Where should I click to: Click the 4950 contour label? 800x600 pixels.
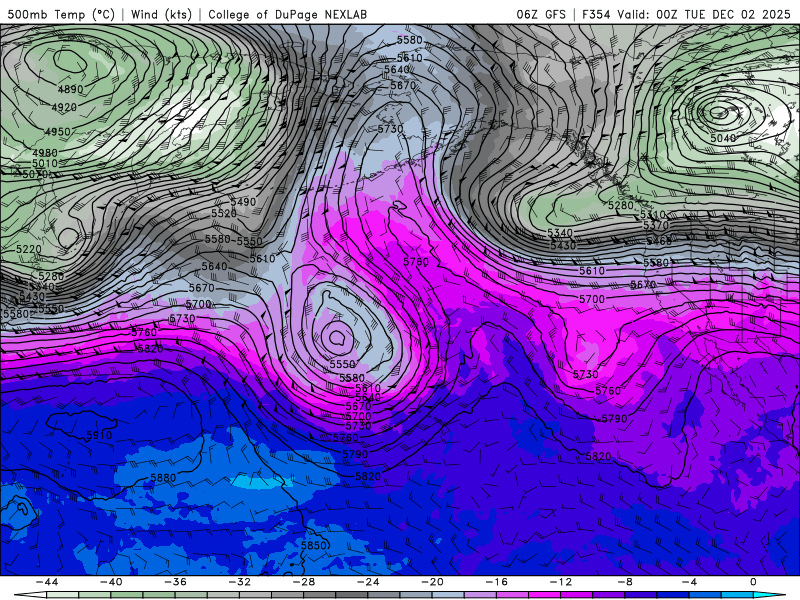[58, 132]
